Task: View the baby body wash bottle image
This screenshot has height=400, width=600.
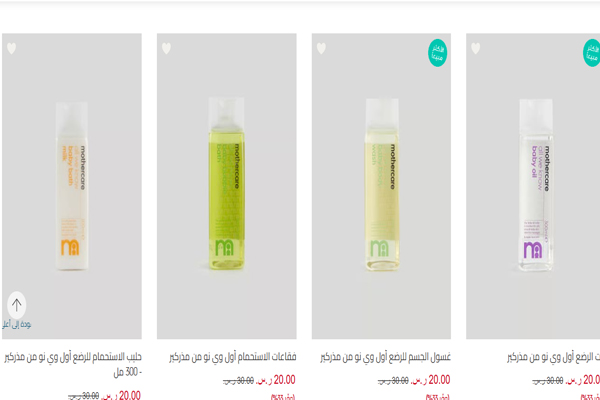Action: point(381,186)
